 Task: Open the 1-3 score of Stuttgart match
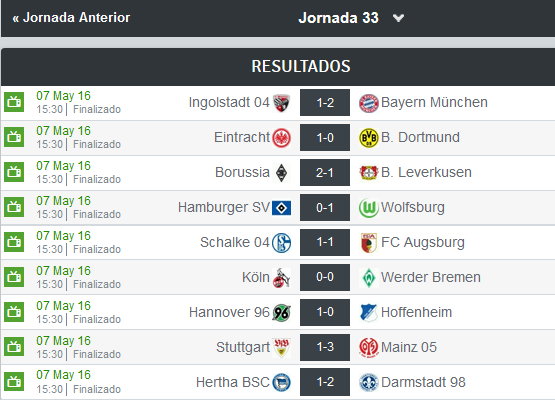(325, 347)
